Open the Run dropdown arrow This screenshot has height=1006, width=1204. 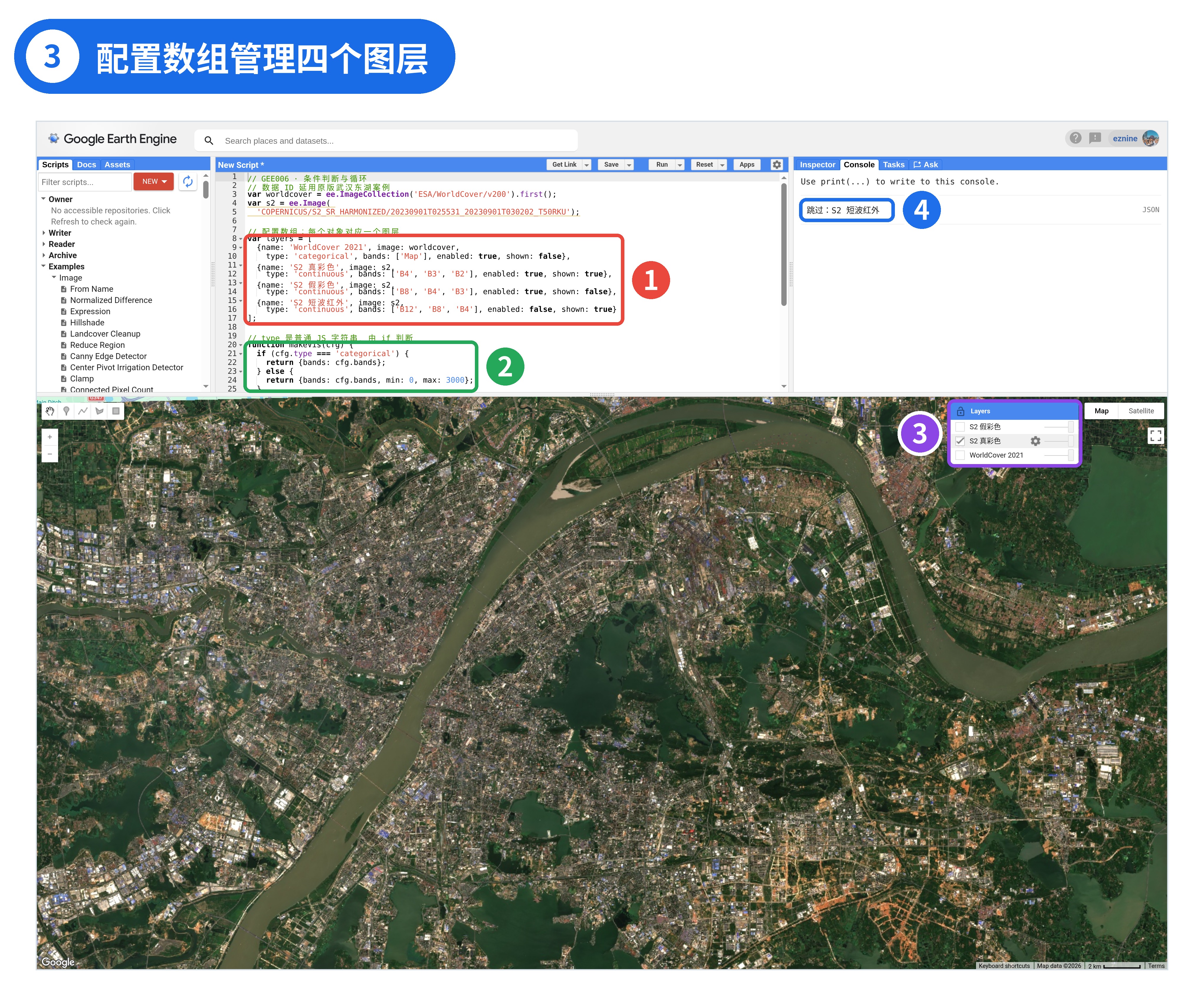pyautogui.click(x=679, y=165)
